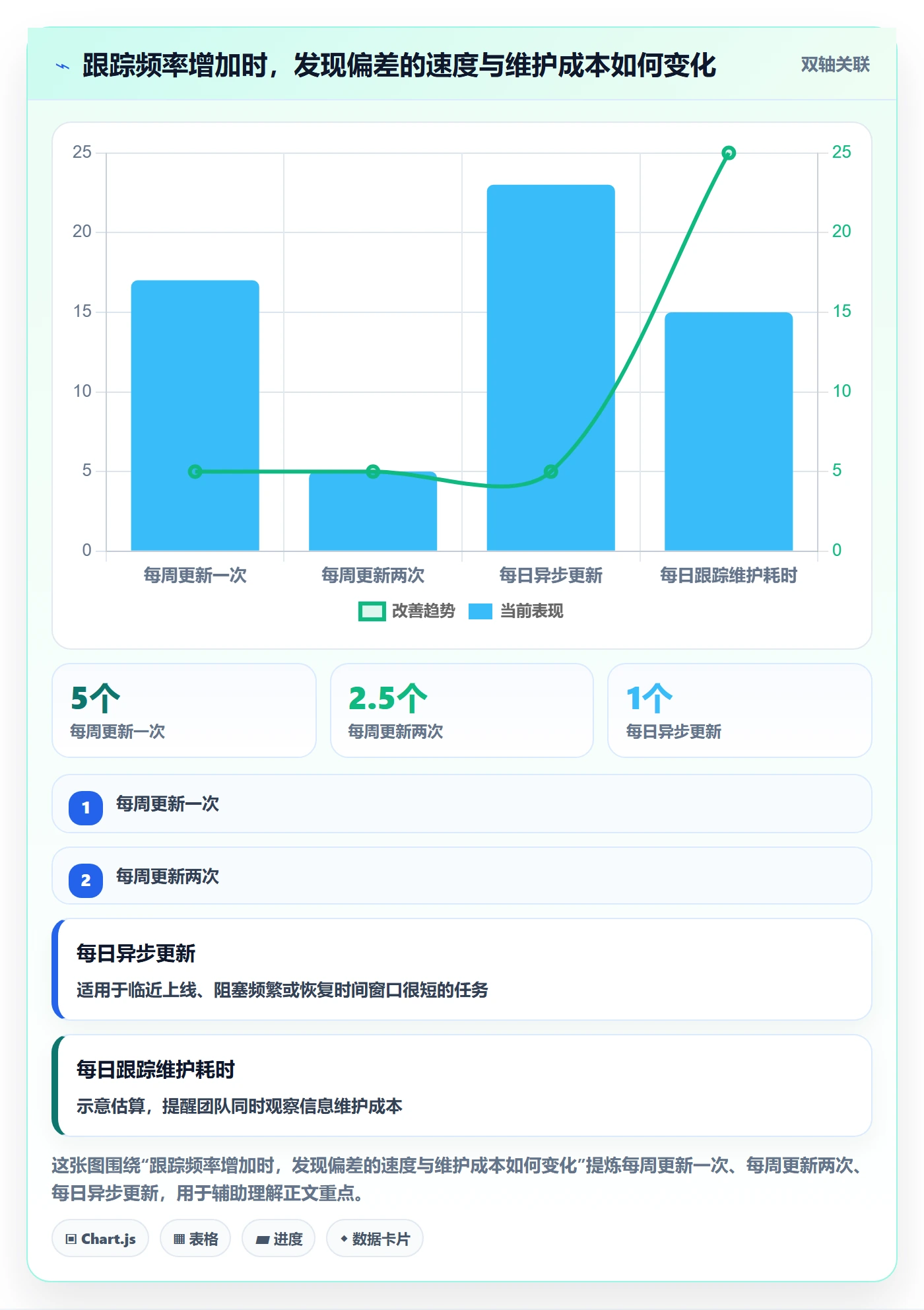Screen dimensions: 924x1310
Task: Open the 5个 每周更新一次 stat card
Action: (x=184, y=710)
